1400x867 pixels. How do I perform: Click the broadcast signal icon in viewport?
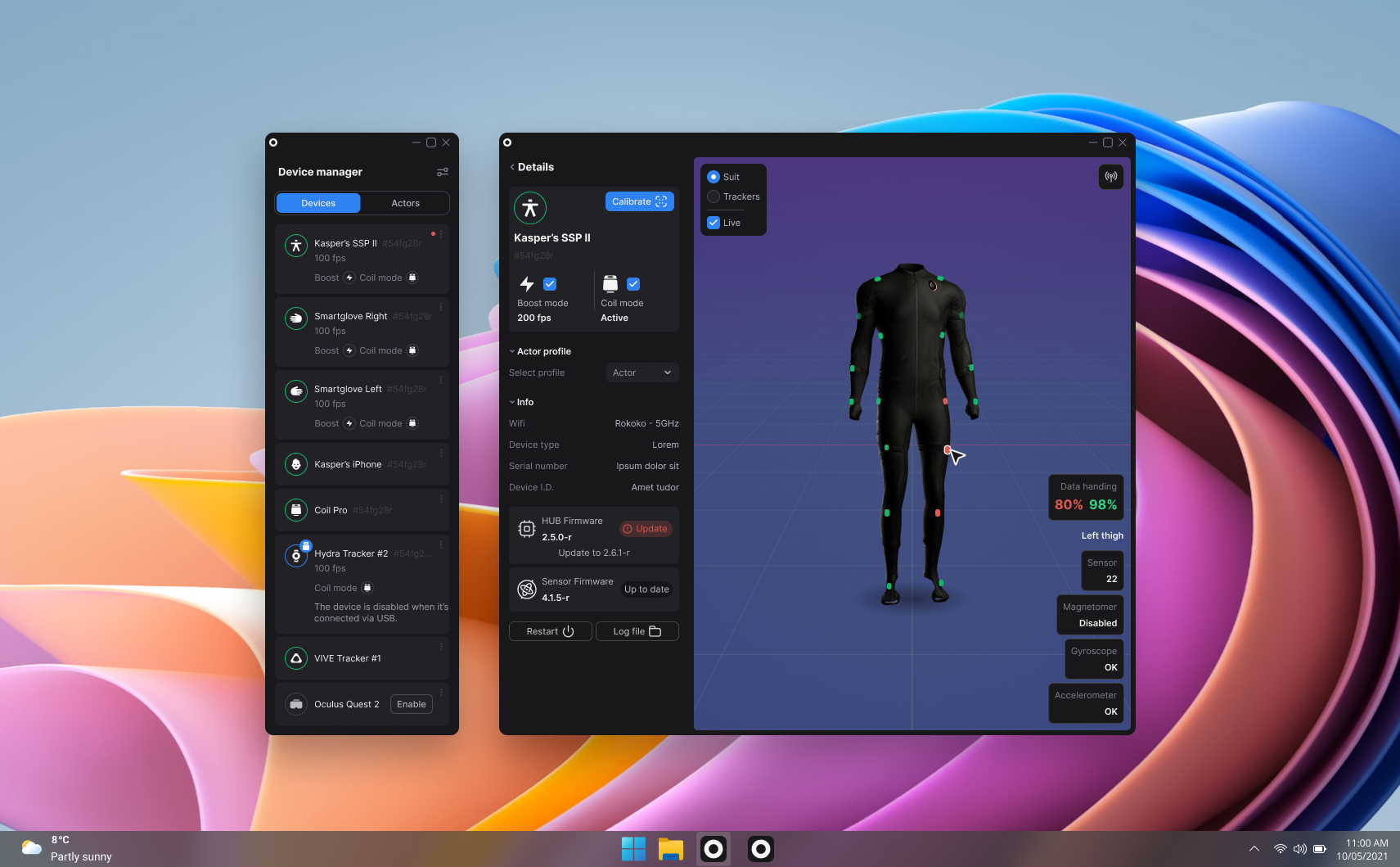[x=1110, y=177]
